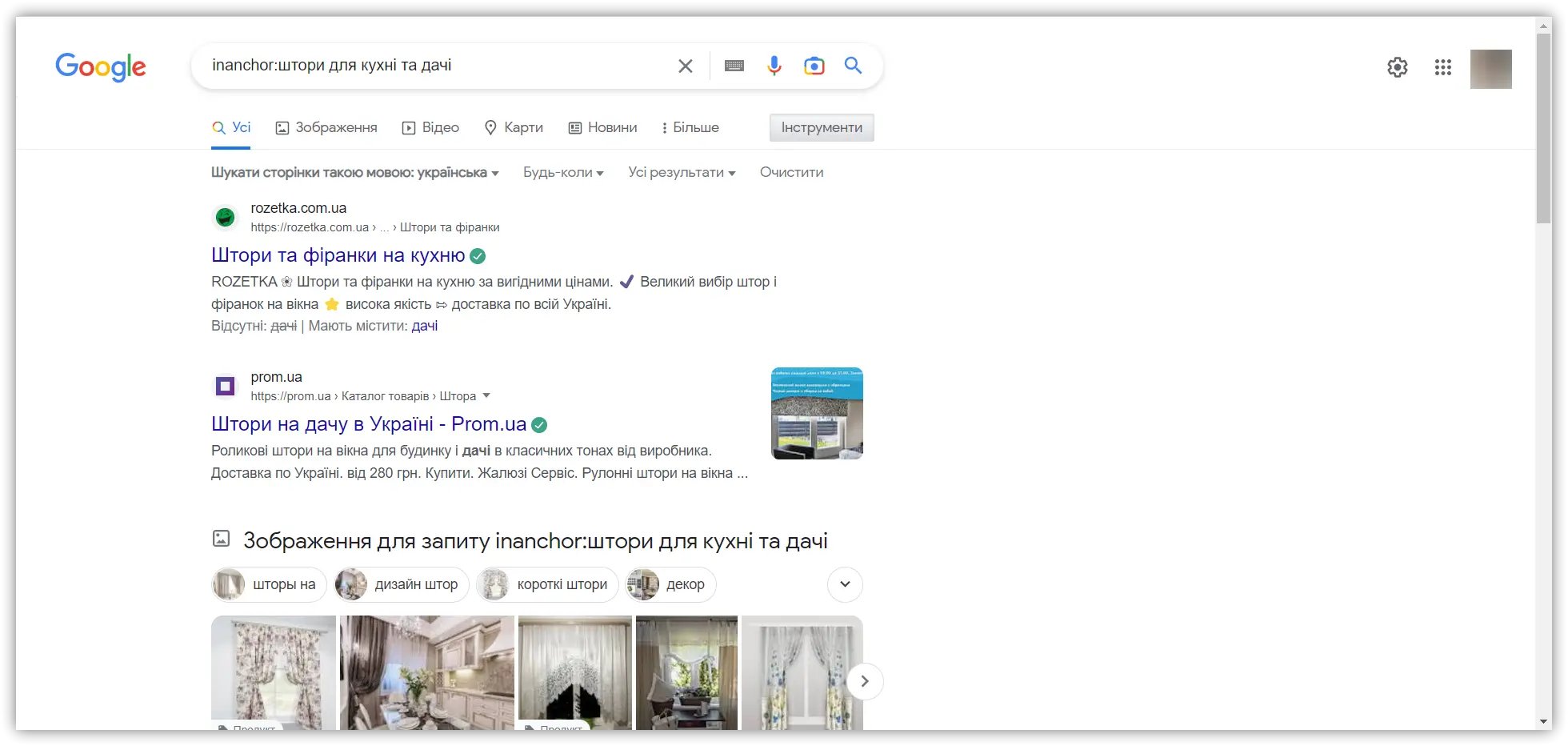The height and width of the screenshot is (746, 1568).
Task: Click the blue magnifier search button
Action: 854,66
